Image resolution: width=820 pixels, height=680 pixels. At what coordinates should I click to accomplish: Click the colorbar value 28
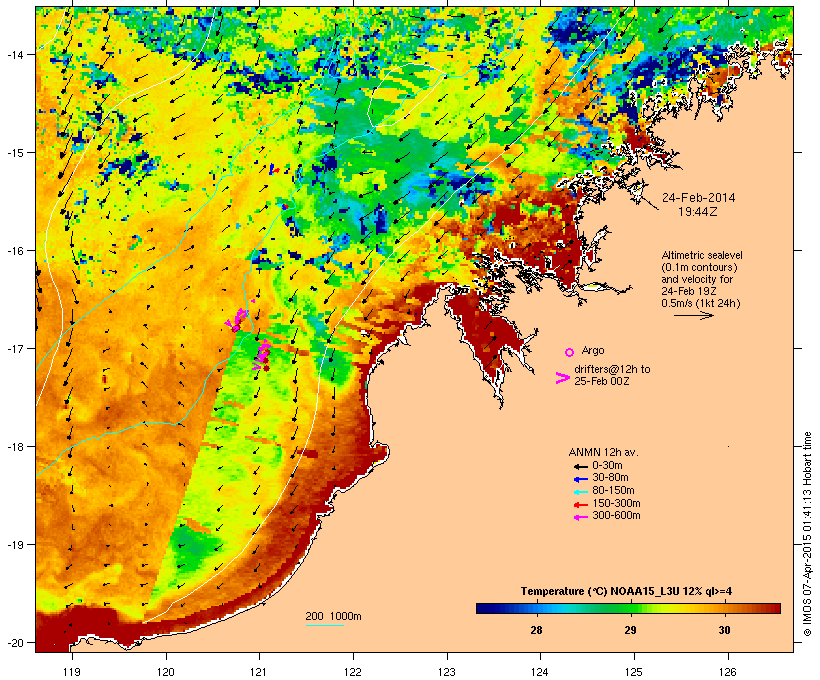pos(536,630)
